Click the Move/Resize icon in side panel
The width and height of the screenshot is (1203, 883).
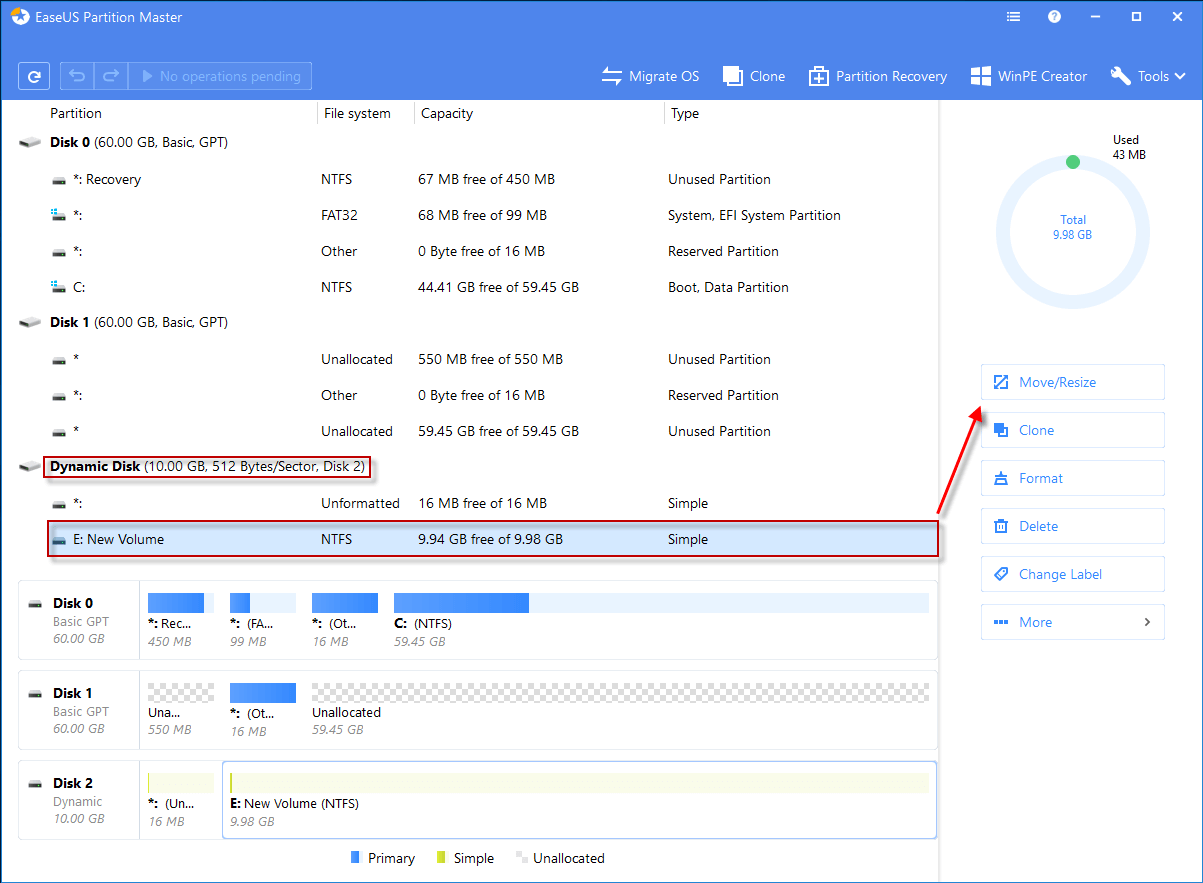pos(1000,382)
